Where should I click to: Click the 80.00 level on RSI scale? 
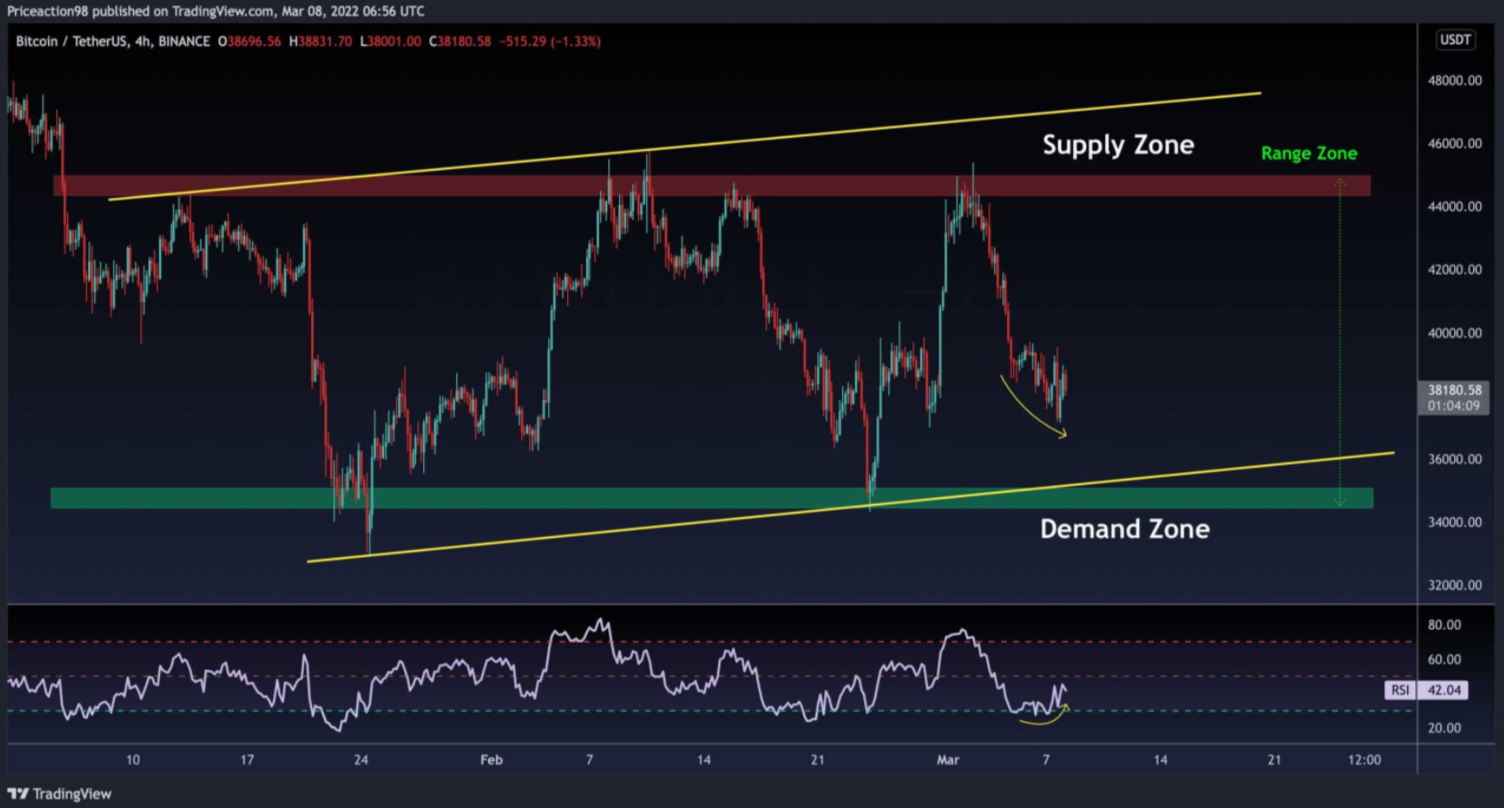(1446, 625)
